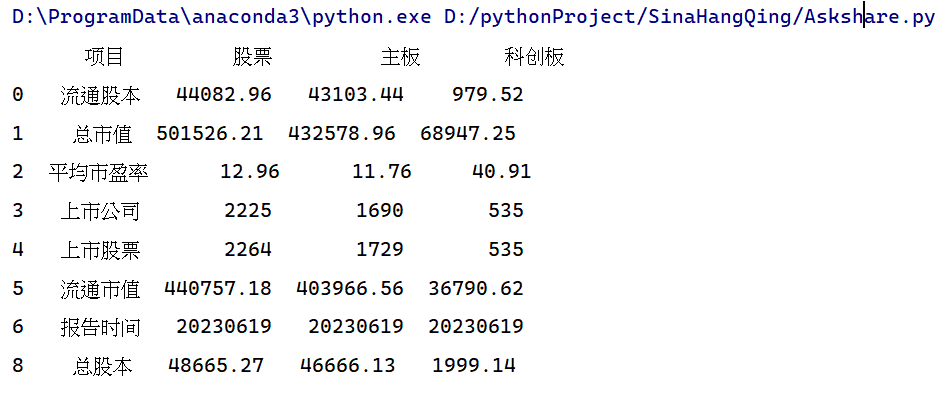Viewport: 950px width, 399px height.
Task: Click value 1999.14 in 总股本 row
Action: (474, 366)
